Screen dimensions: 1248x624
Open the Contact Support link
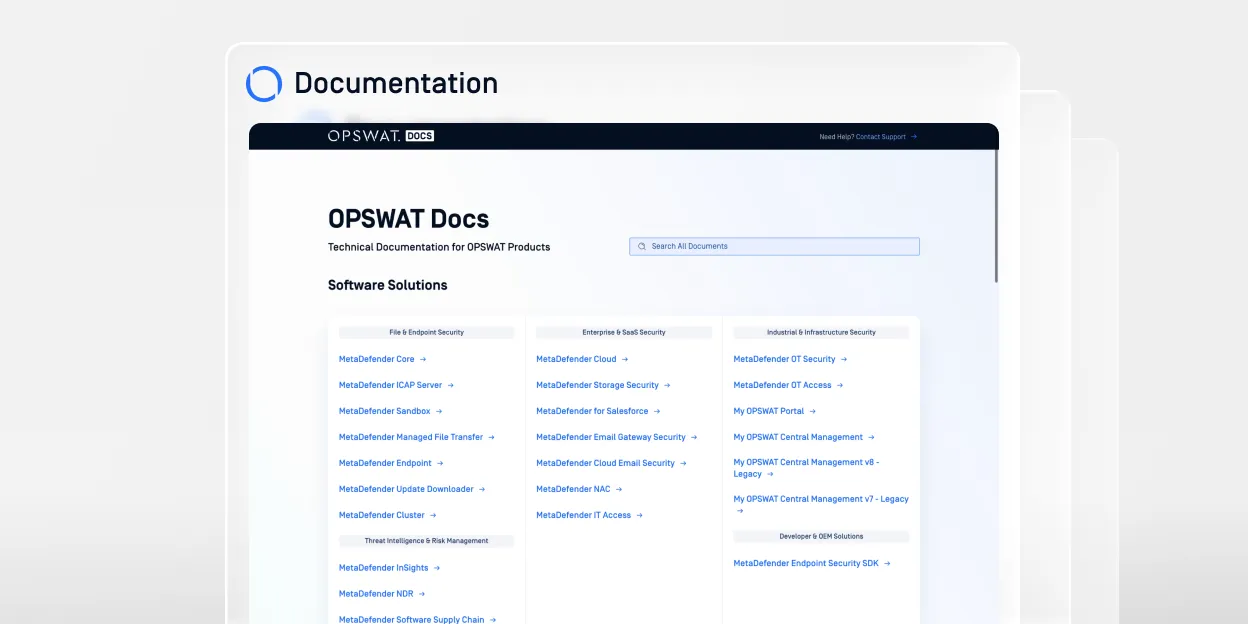[x=880, y=137]
